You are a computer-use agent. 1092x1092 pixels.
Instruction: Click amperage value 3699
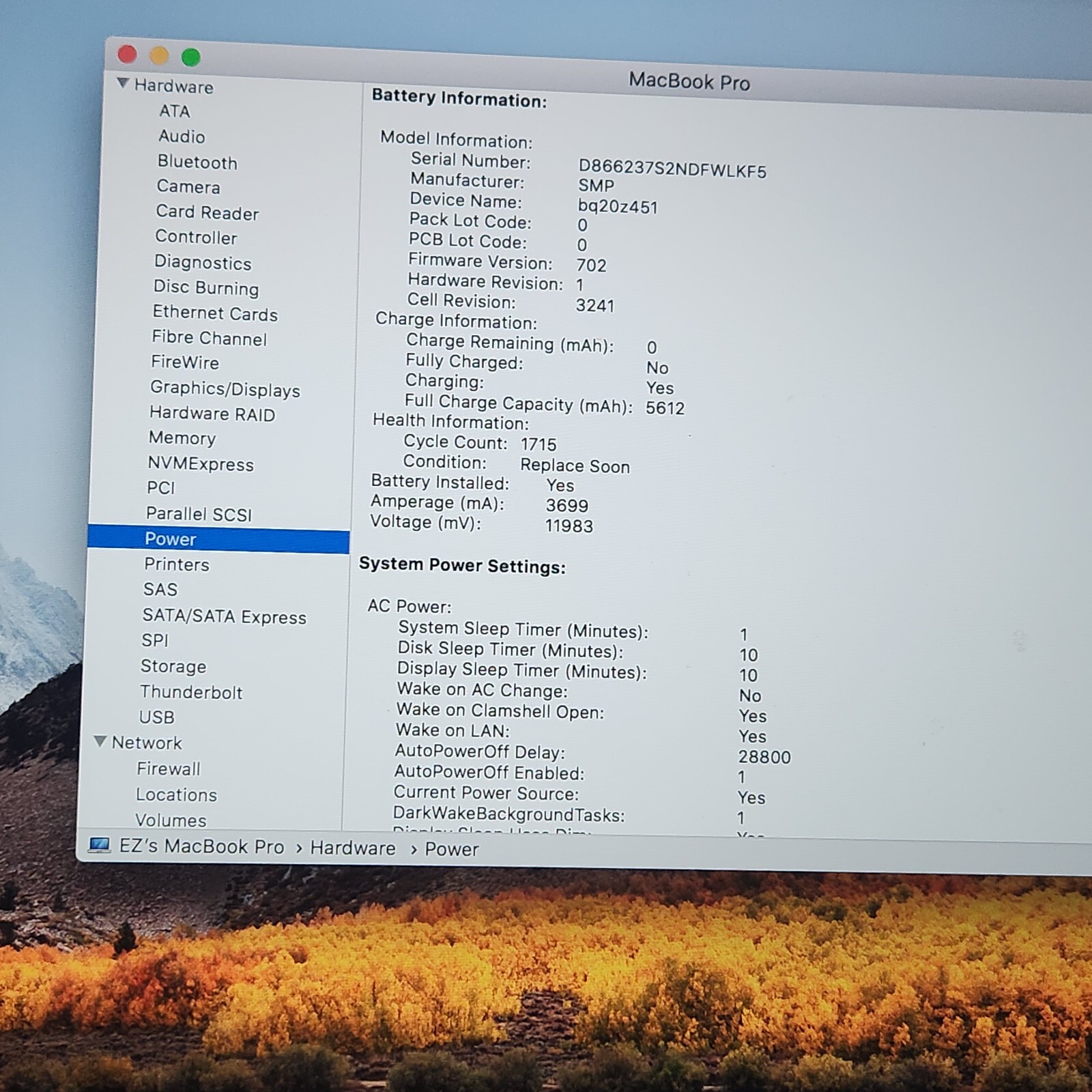coord(566,506)
